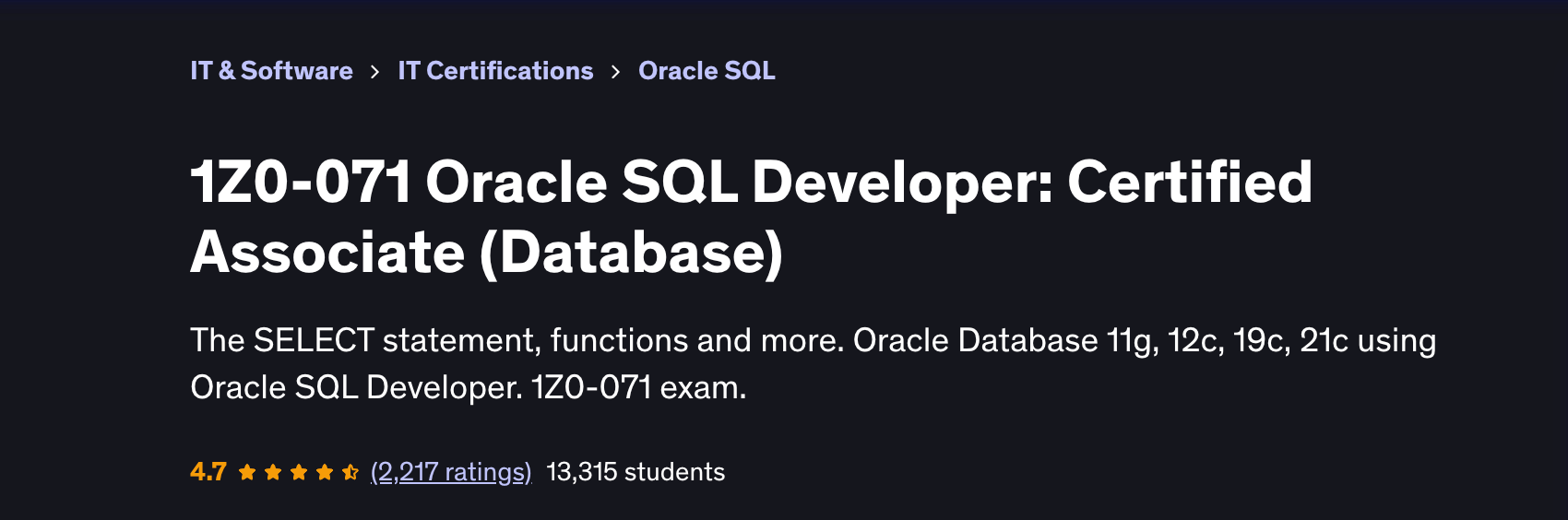Screen dimensions: 1568x520
Task: Click "Oracle SQL Developer:" in the heading
Action: tap(738, 182)
